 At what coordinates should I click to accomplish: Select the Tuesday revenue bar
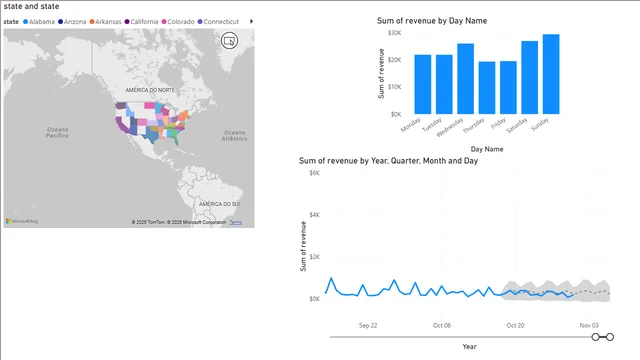(444, 84)
